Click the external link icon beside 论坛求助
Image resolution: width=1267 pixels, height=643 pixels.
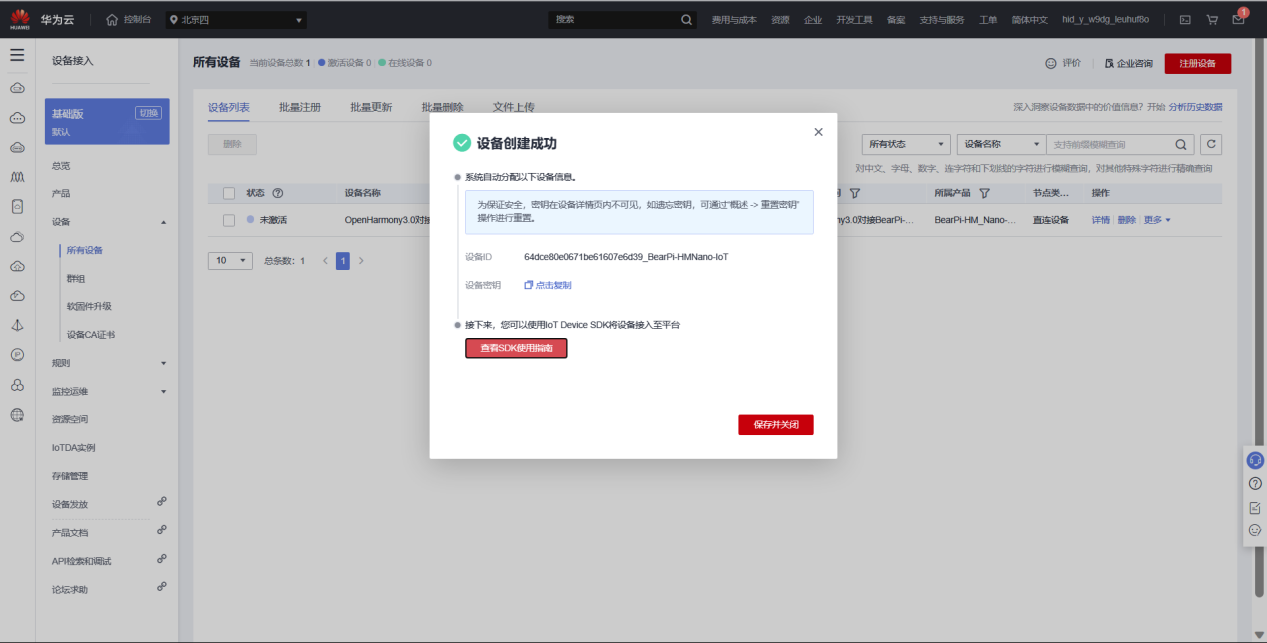pyautogui.click(x=162, y=586)
